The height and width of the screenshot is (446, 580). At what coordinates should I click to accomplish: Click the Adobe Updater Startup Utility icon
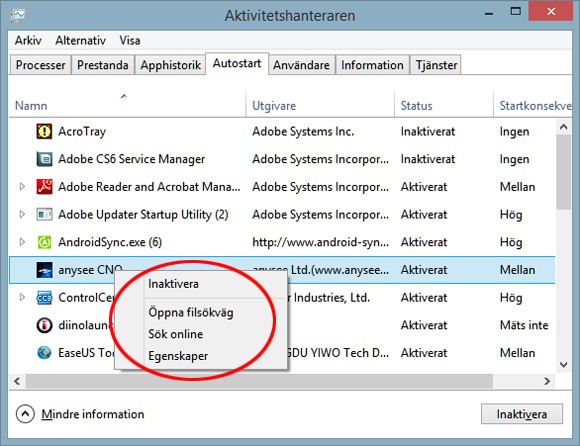(x=44, y=214)
